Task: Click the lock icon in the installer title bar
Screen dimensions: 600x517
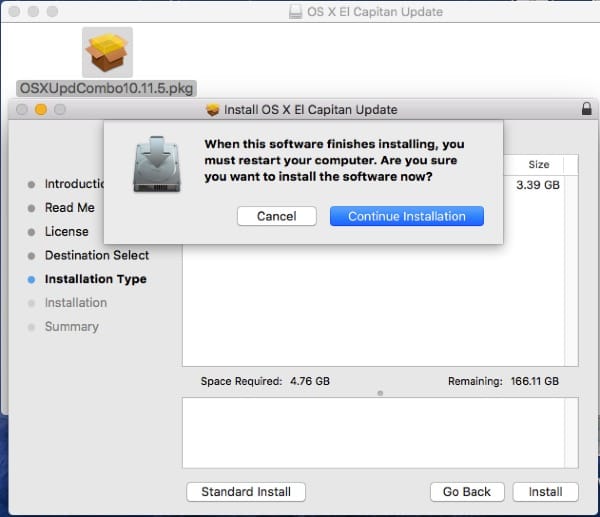Action: coord(585,109)
